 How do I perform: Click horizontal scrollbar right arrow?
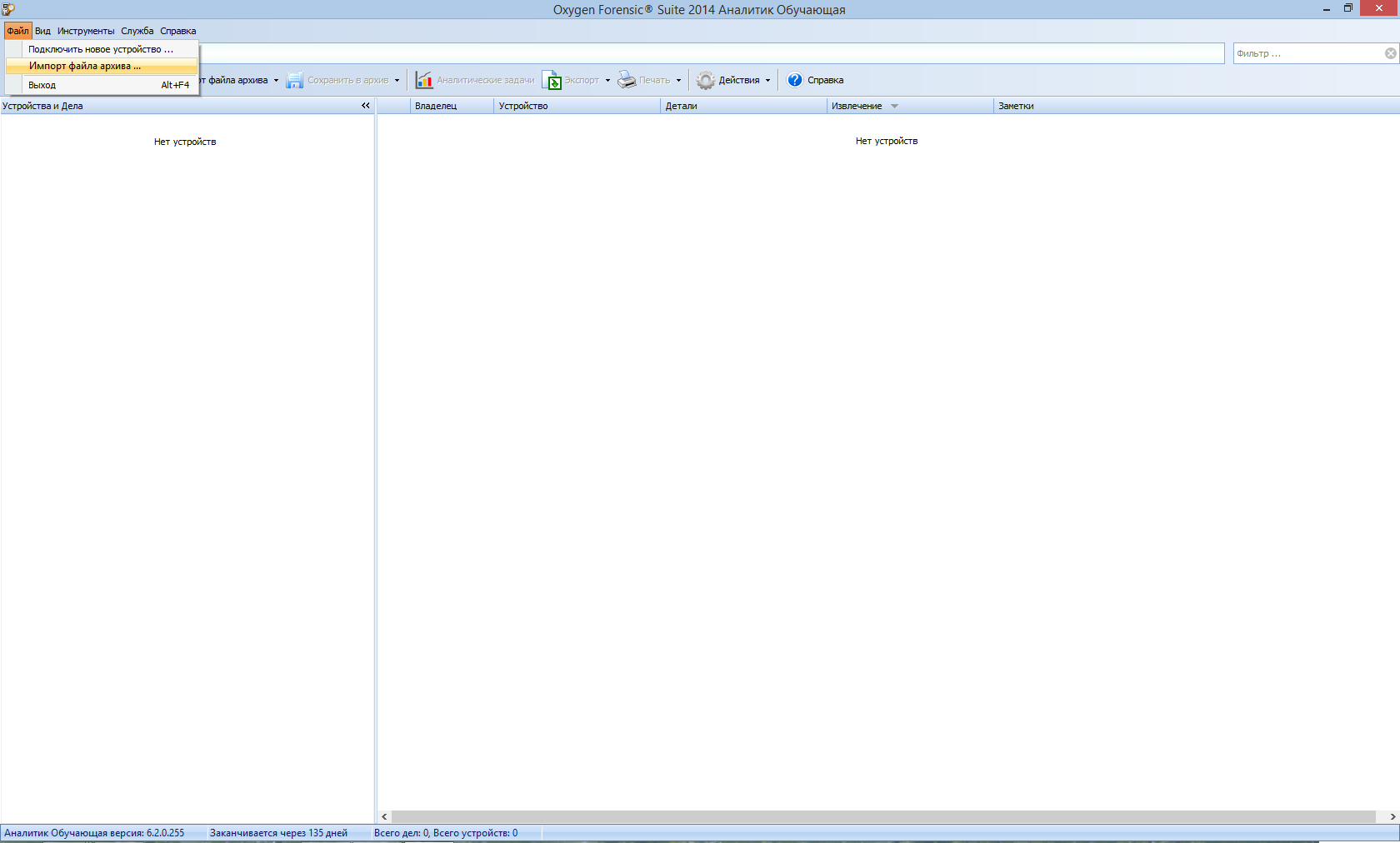1392,817
